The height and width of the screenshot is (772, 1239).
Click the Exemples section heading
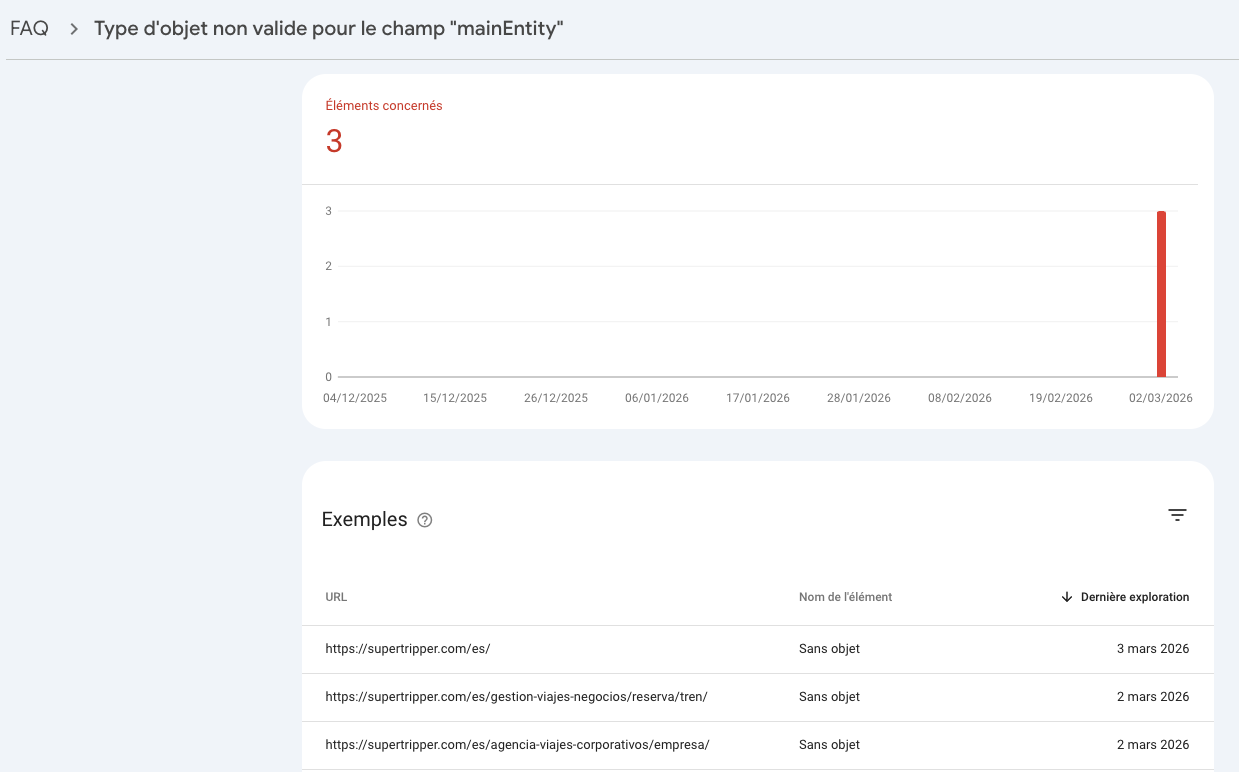pyautogui.click(x=364, y=520)
